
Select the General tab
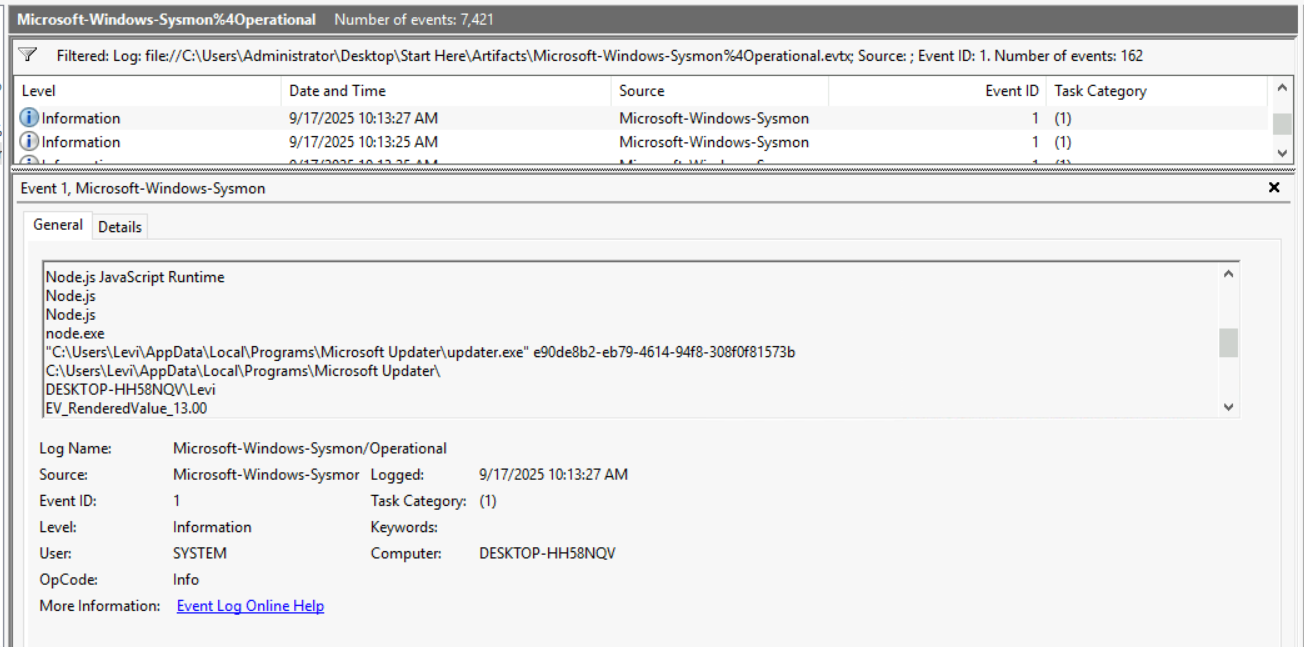tap(58, 225)
